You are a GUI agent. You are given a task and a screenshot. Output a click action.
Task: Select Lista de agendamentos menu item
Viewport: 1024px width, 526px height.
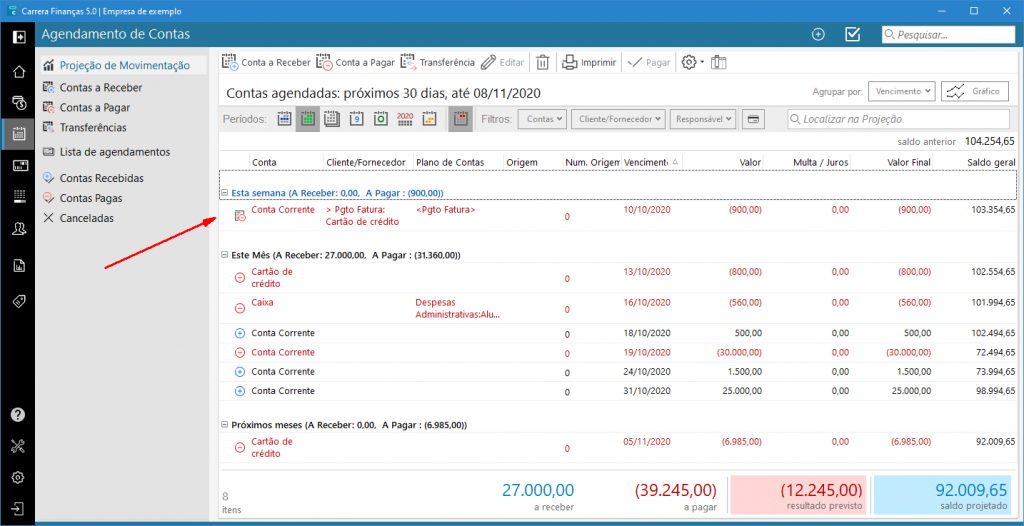[x=114, y=152]
